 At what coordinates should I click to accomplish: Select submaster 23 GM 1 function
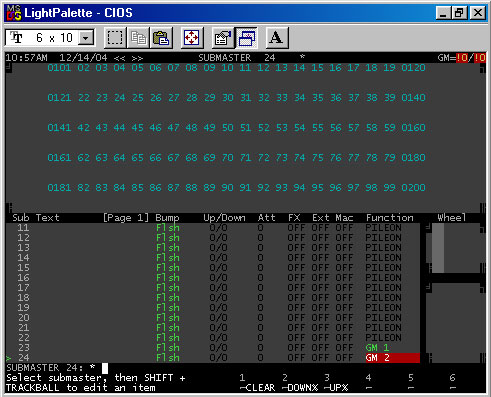tap(377, 348)
